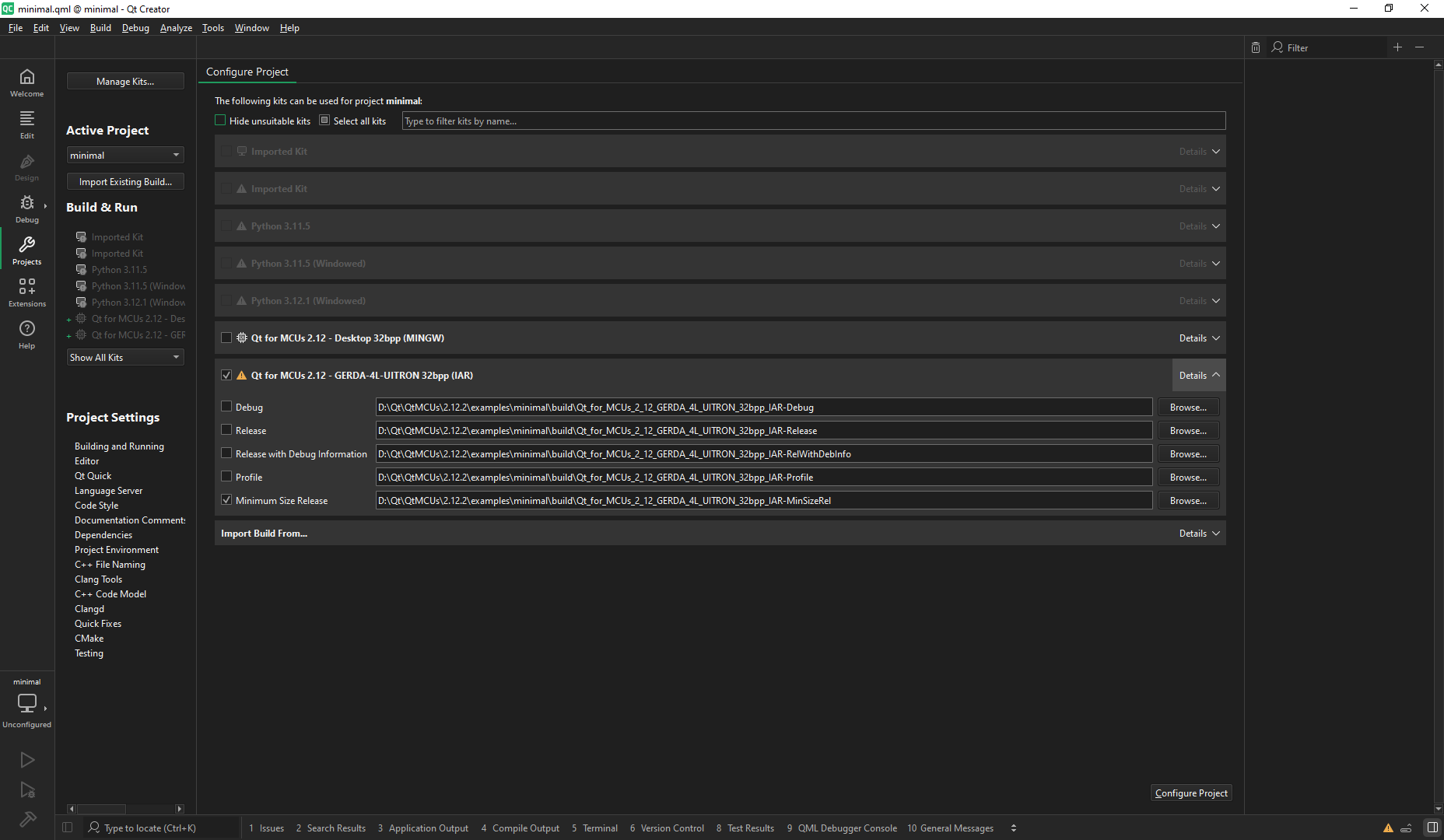Click the kit filter by name field
Viewport: 1444px width, 840px height.
pyautogui.click(x=814, y=121)
